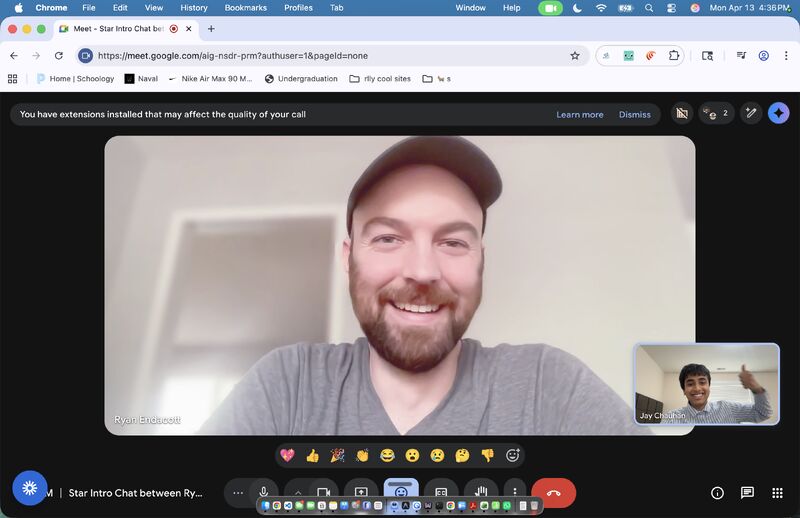This screenshot has height=518, width=800.
Task: Open the Bookmarks menu
Action: pos(245,8)
